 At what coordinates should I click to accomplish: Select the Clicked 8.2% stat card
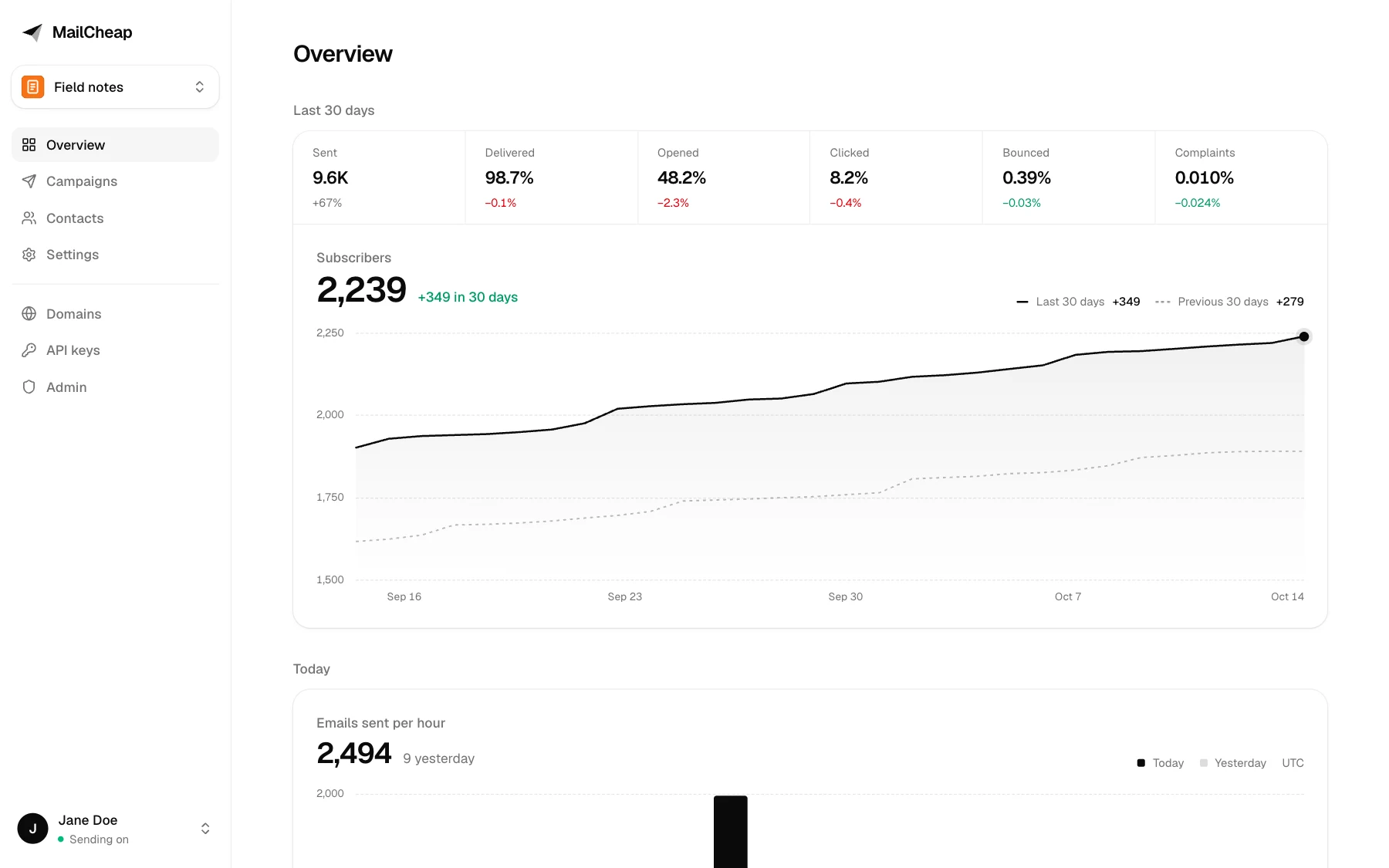(x=896, y=177)
